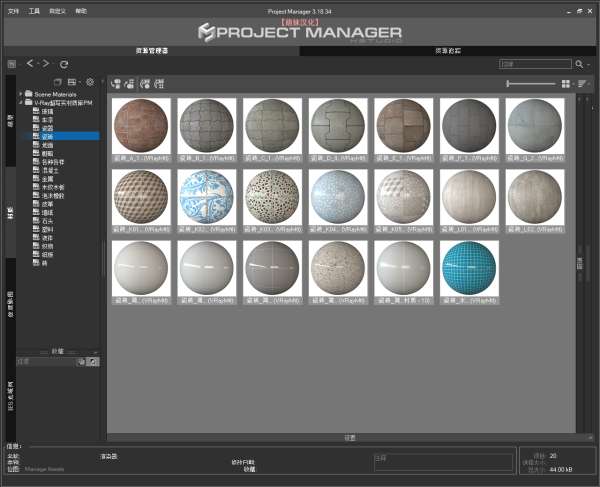
Task: Select the 砖 category at tree bottom
Action: point(44,263)
